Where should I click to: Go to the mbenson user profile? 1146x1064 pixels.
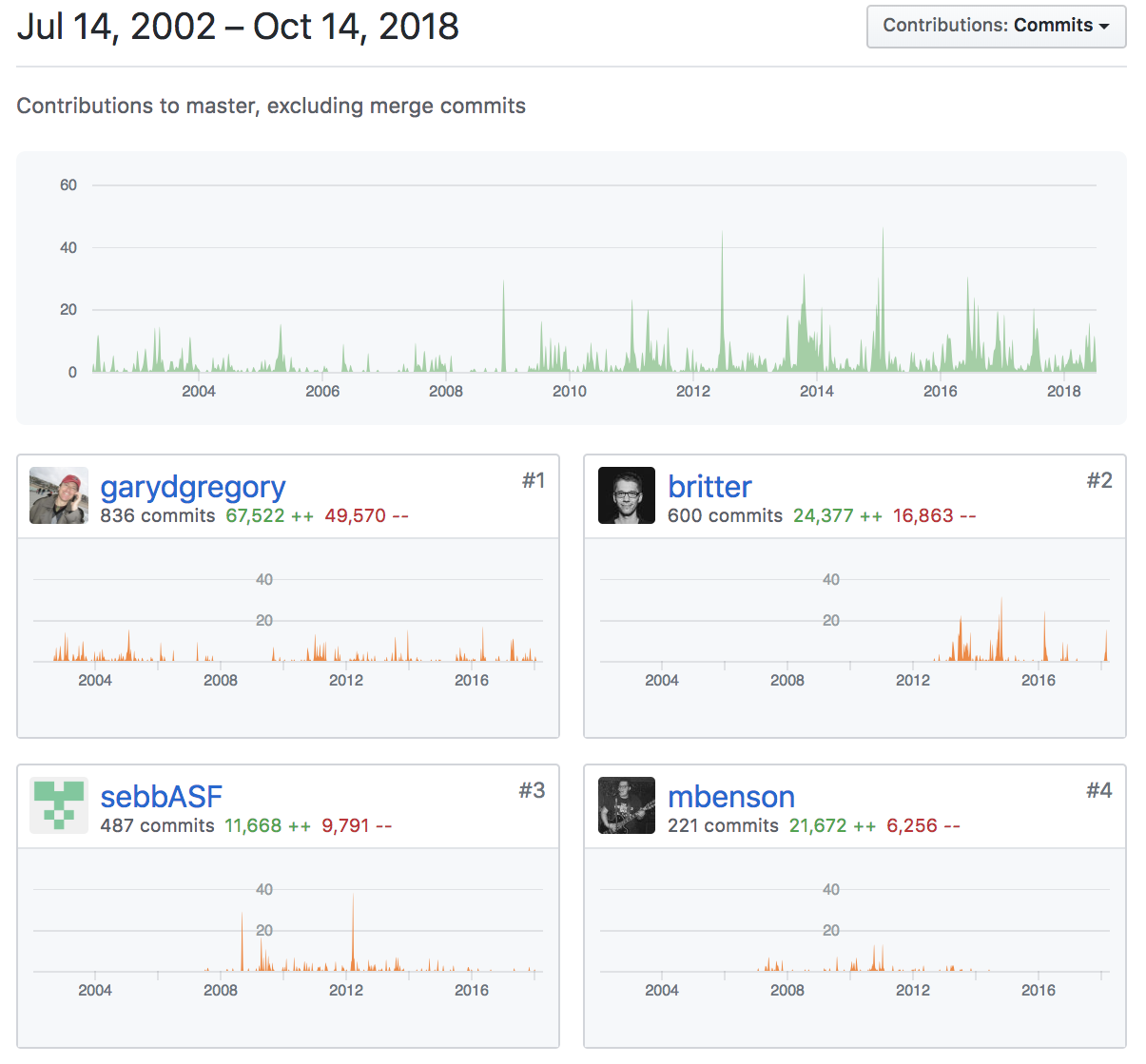click(730, 797)
